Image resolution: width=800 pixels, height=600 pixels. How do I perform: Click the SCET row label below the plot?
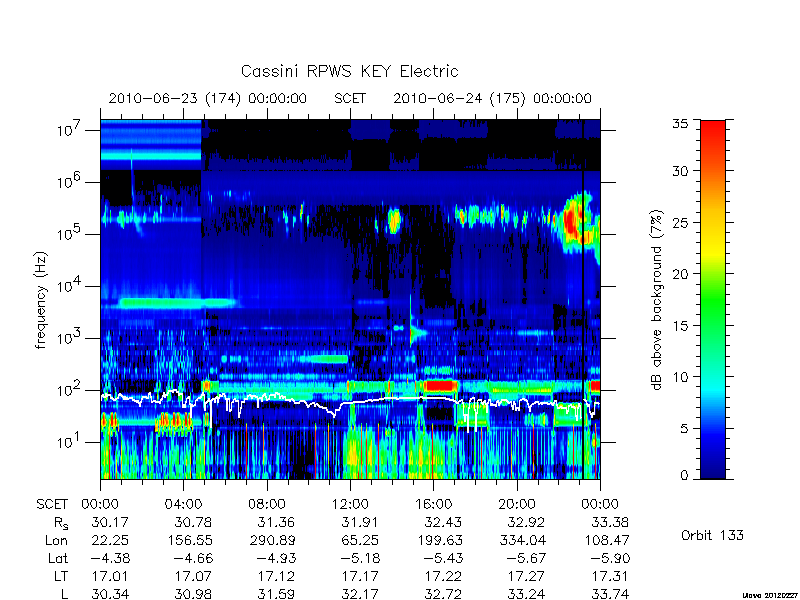[52, 505]
